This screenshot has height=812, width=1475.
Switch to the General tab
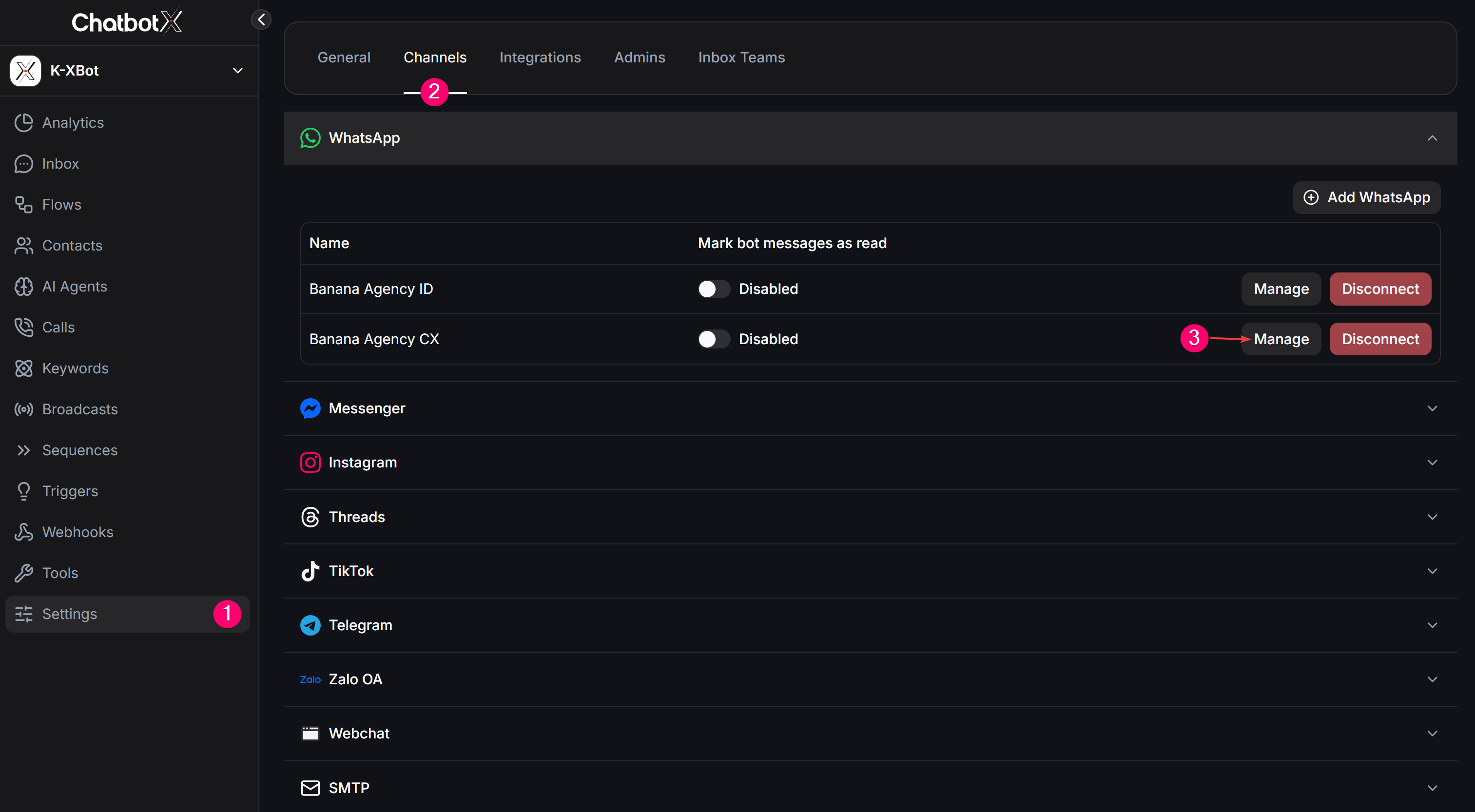point(344,57)
